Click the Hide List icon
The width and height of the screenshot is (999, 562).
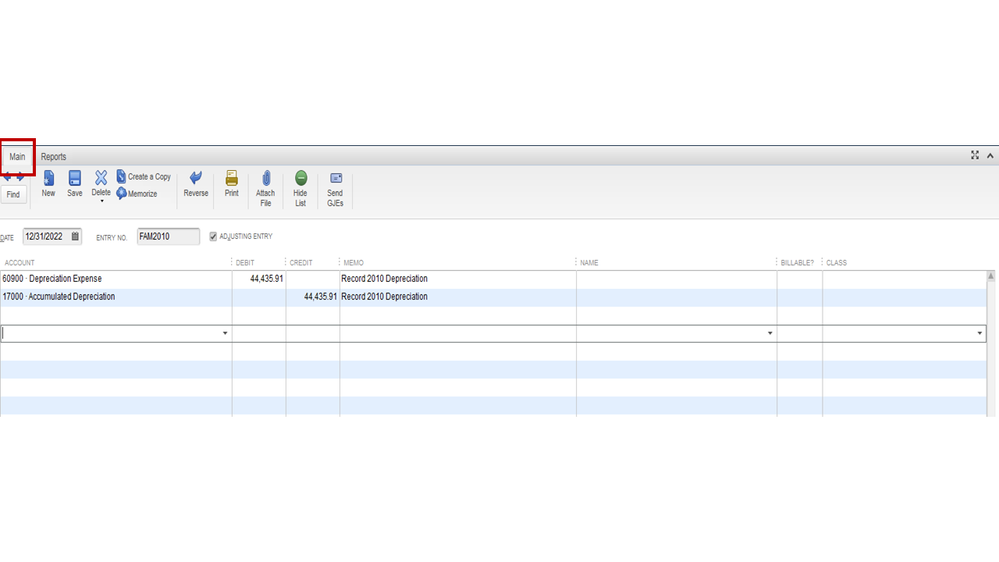[x=301, y=178]
